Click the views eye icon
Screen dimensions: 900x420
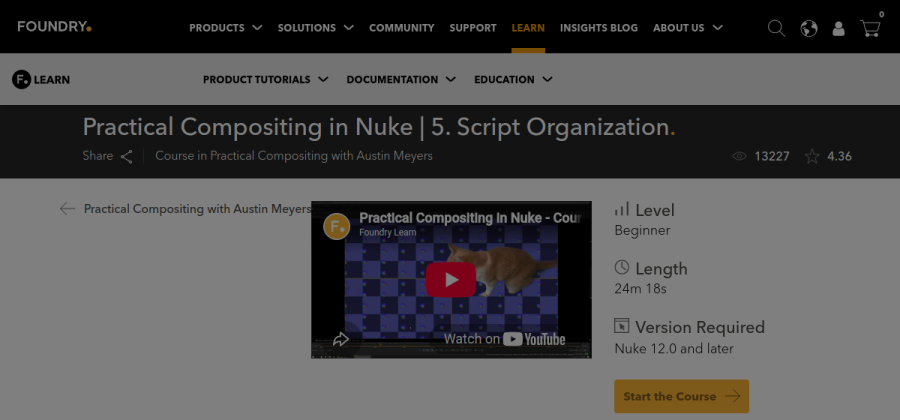pos(739,156)
